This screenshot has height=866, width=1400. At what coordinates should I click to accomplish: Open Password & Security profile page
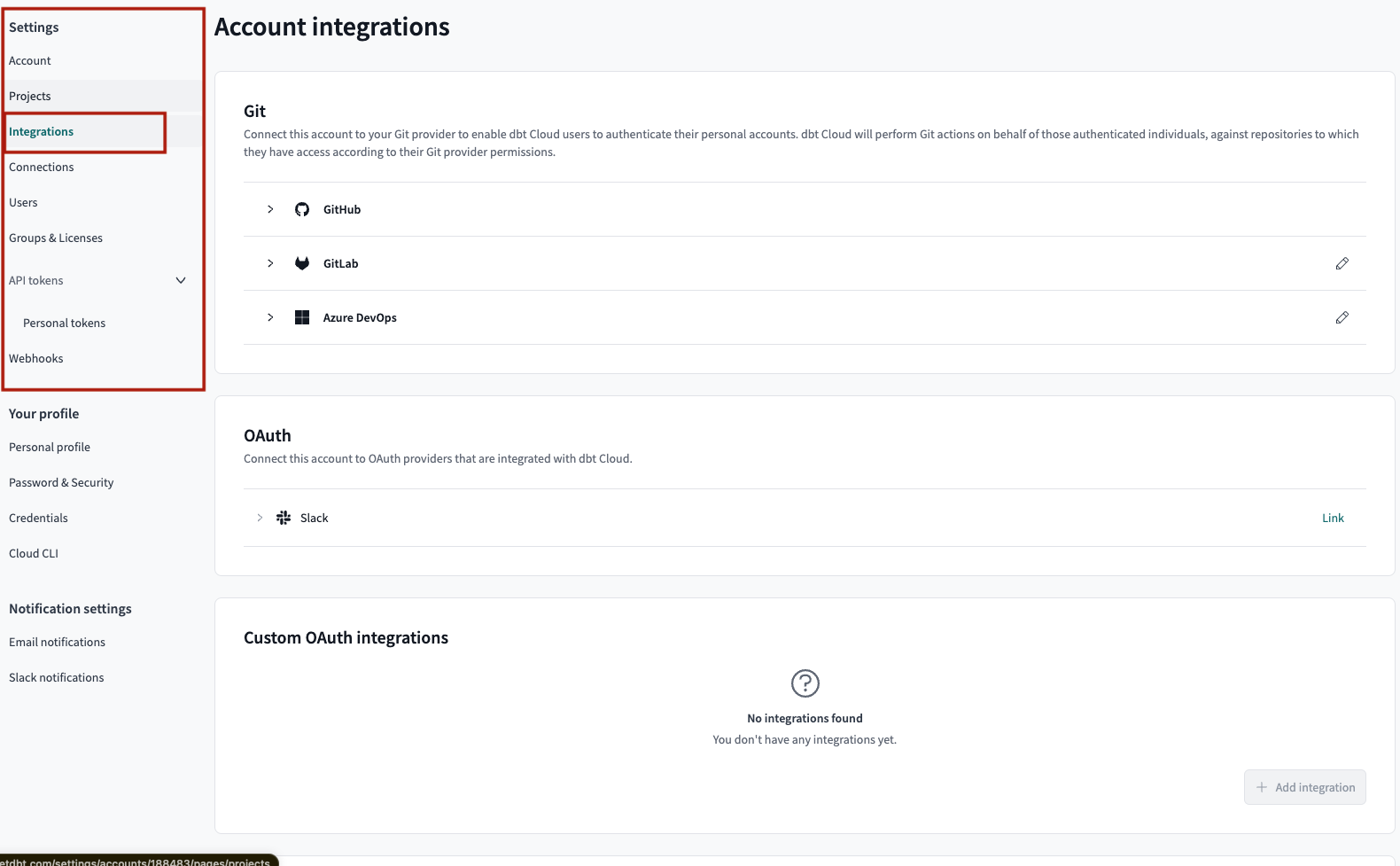coord(61,483)
